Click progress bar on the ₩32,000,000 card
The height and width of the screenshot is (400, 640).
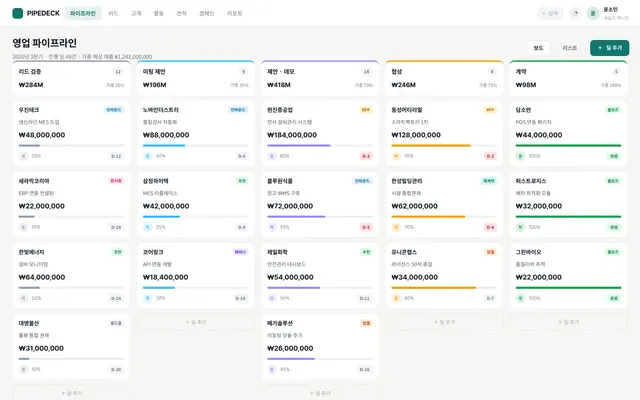point(569,216)
